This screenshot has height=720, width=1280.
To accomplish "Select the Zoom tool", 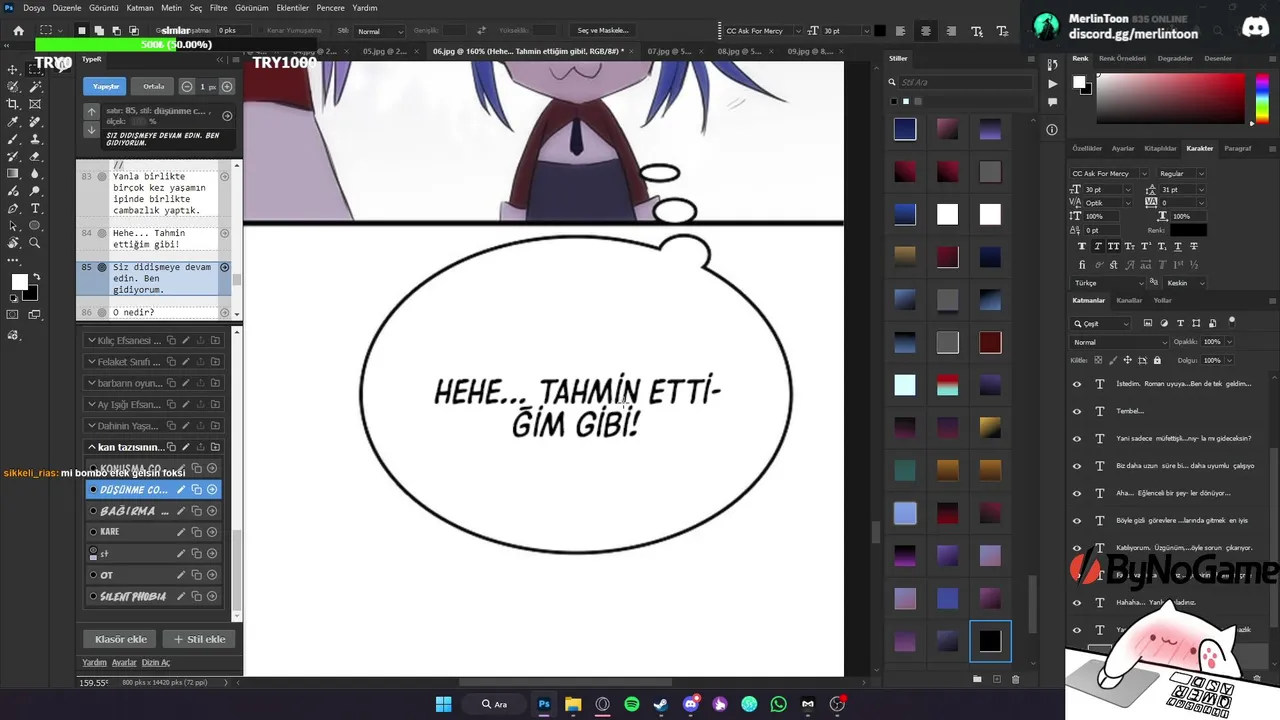I will [35, 243].
